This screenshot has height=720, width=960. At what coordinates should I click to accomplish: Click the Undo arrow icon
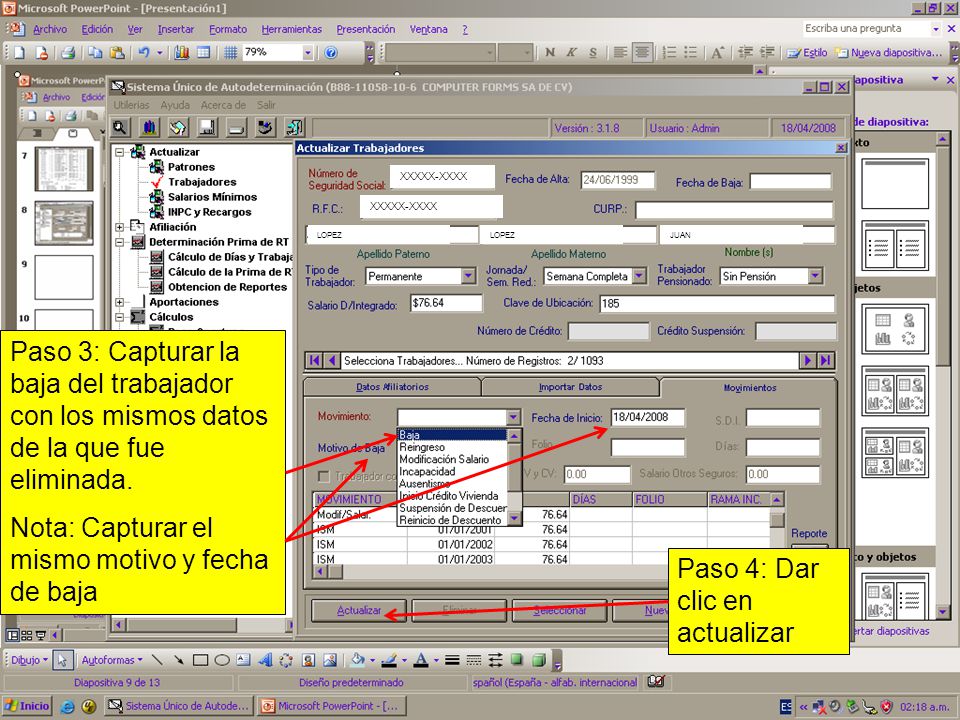pos(143,53)
